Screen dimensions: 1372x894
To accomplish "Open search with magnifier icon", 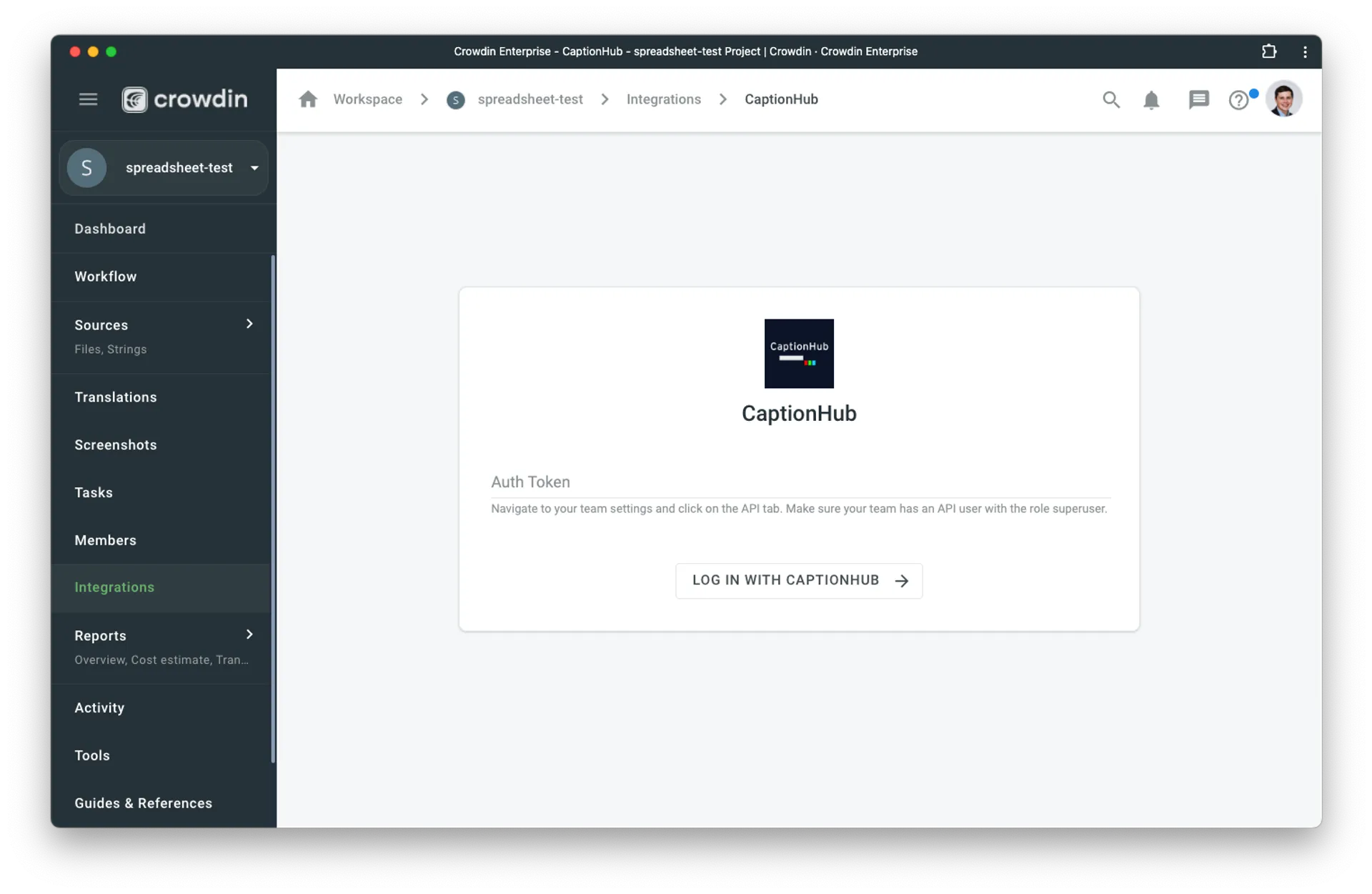I will pyautogui.click(x=1110, y=99).
